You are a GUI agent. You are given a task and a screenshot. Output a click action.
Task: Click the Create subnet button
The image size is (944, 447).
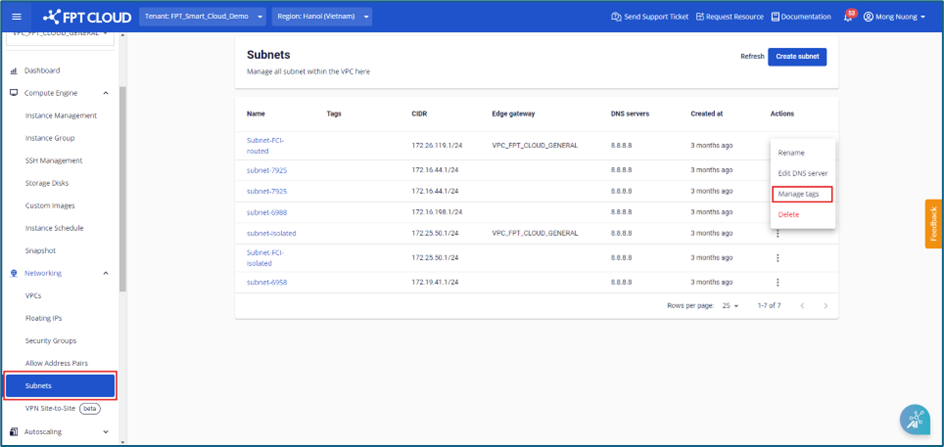[x=797, y=57]
